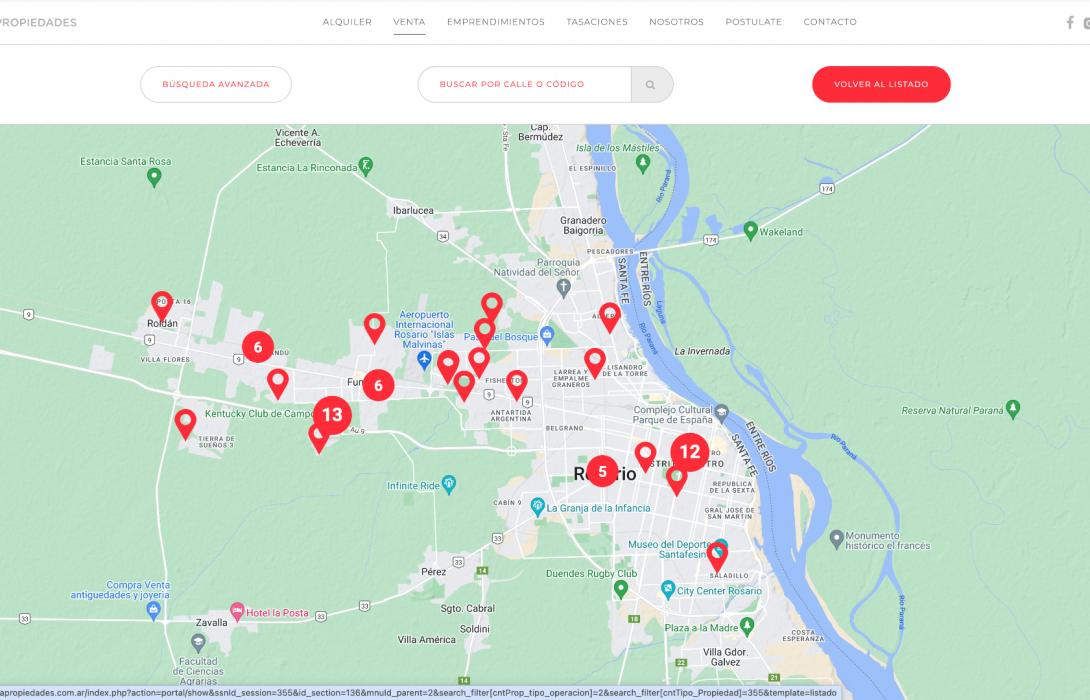Click the Monumento histórico el francés marker

click(837, 539)
